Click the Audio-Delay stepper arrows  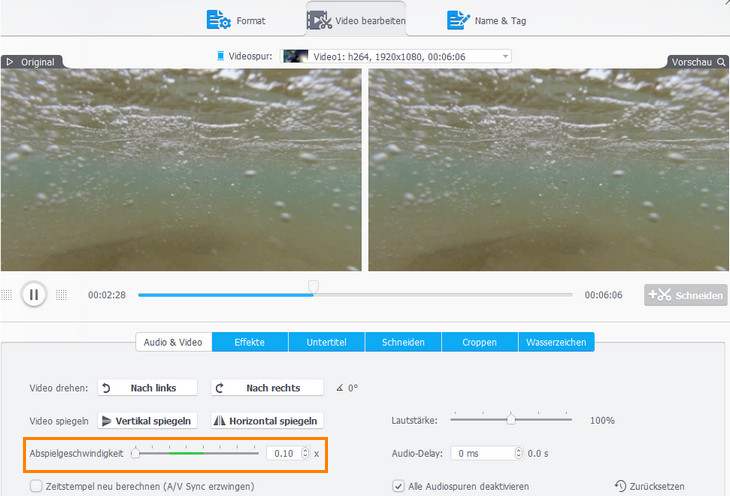coord(519,453)
